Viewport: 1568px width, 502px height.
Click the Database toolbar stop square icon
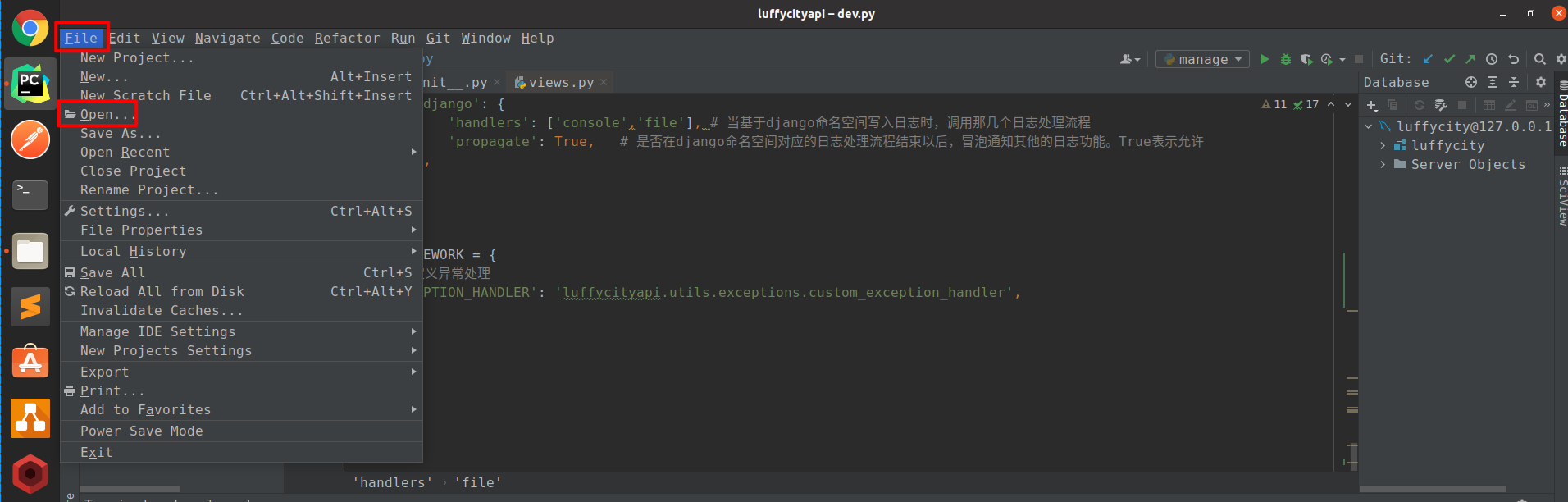click(1462, 105)
